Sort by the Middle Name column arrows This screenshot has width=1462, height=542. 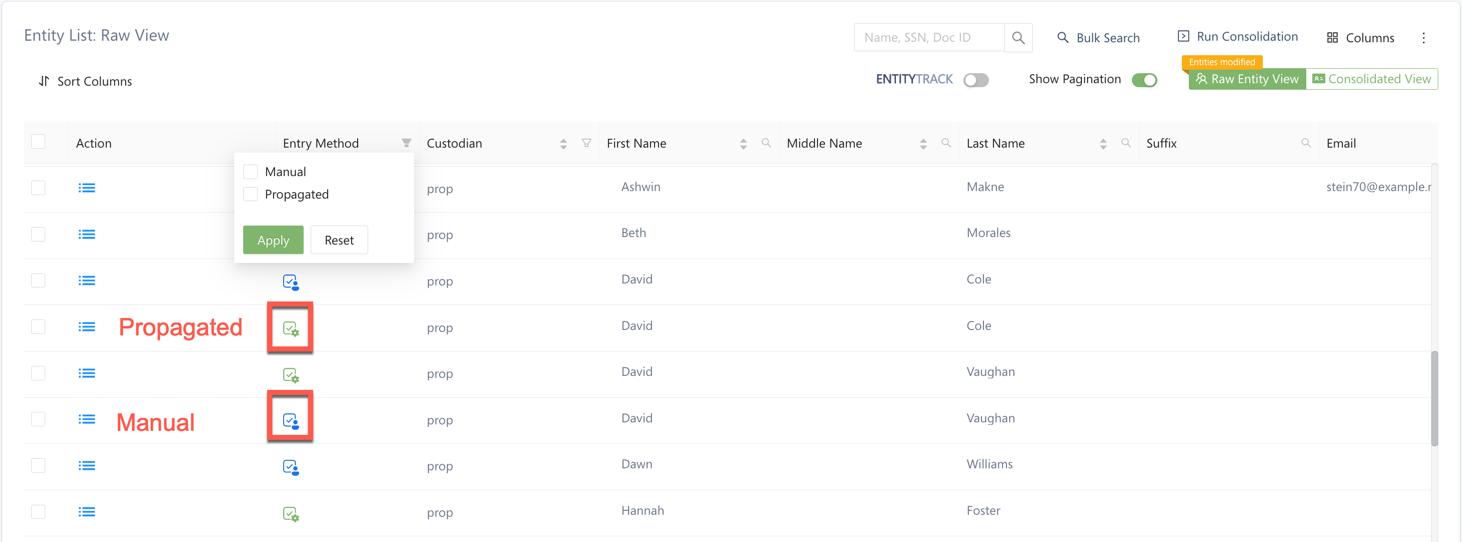point(923,144)
